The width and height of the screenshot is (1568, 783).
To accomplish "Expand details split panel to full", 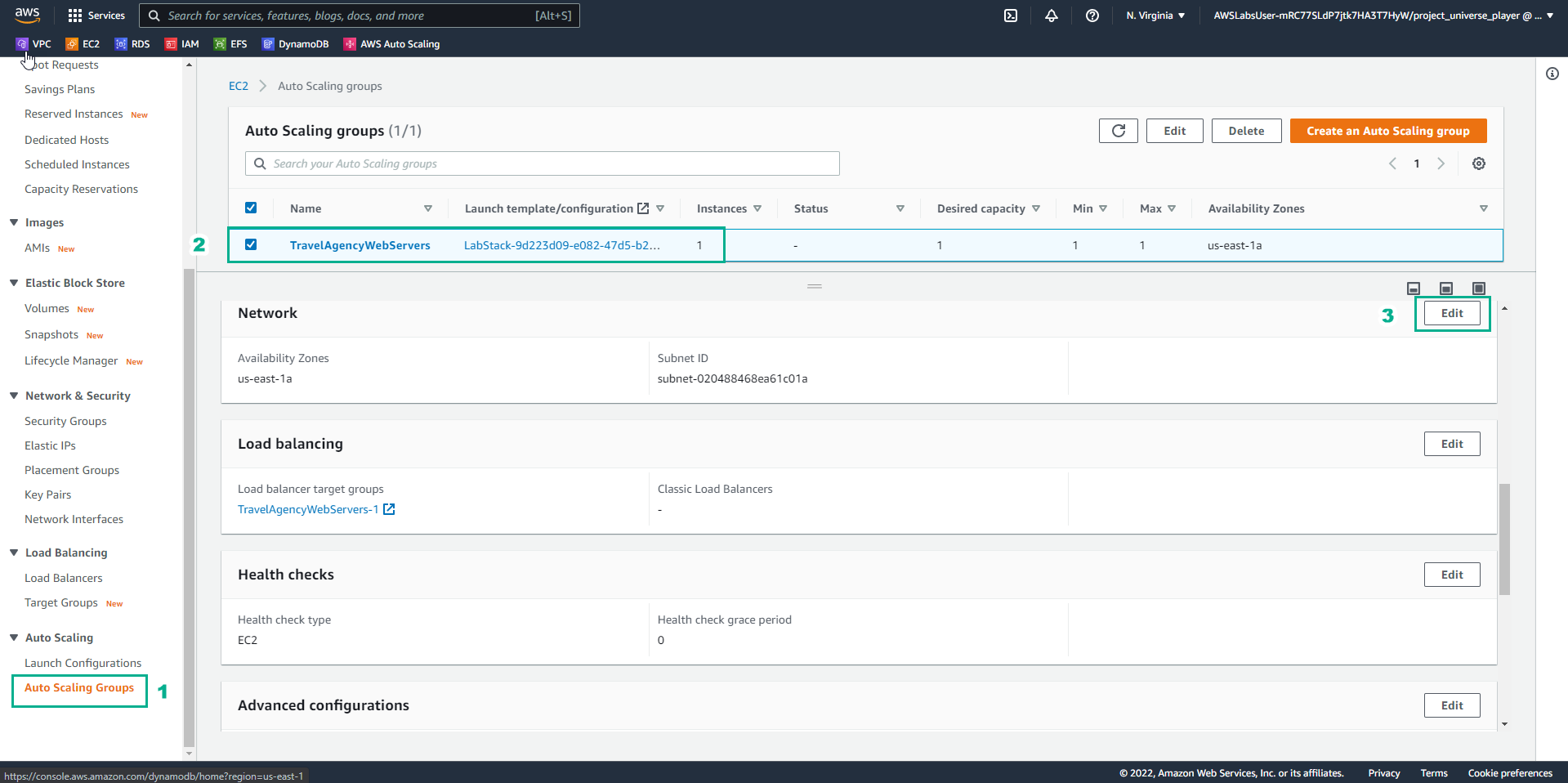I will (1479, 289).
